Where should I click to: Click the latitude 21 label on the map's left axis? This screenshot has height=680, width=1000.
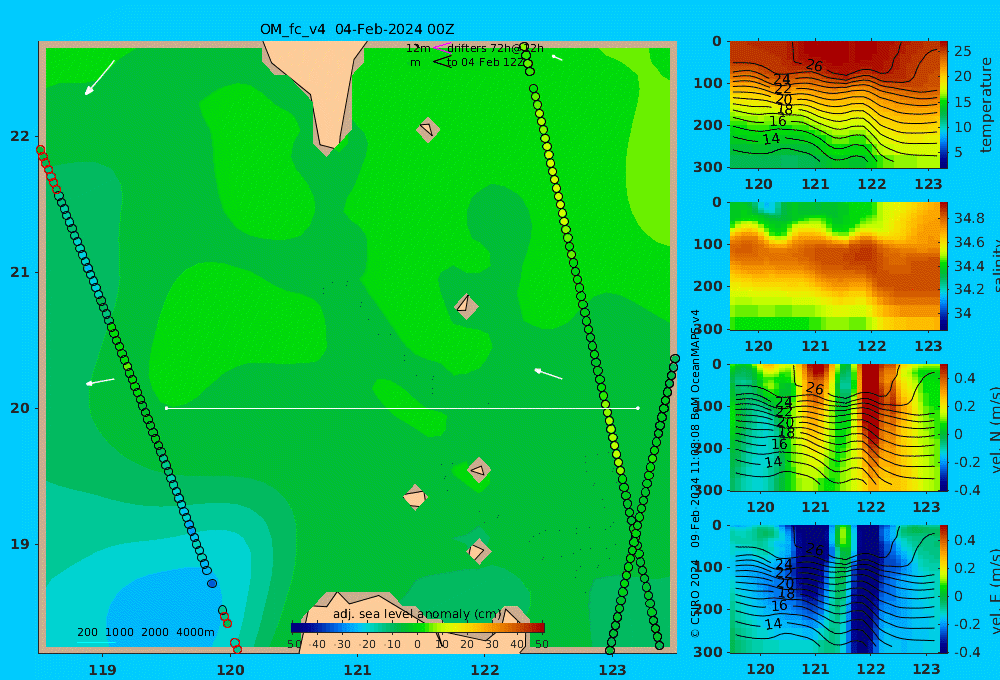pos(20,272)
